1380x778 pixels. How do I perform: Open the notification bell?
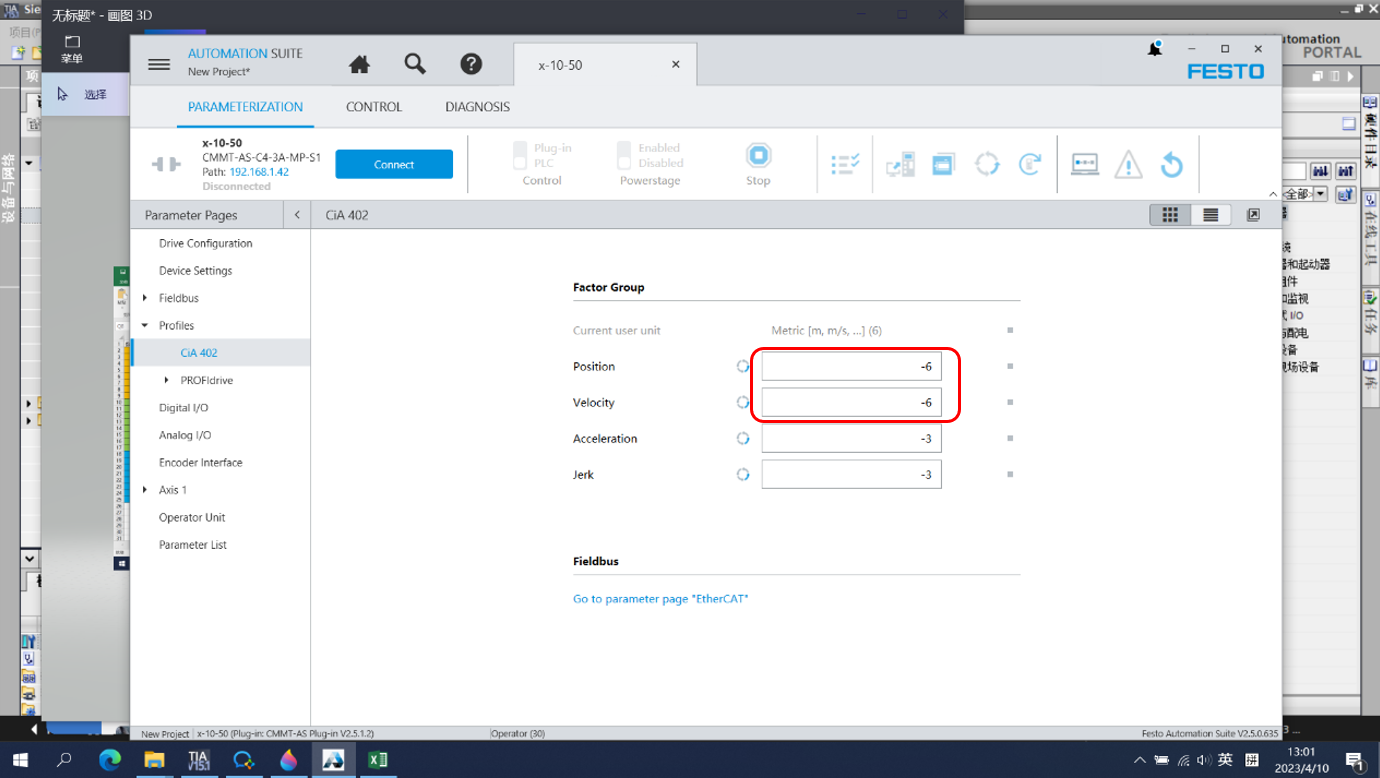pos(1155,49)
